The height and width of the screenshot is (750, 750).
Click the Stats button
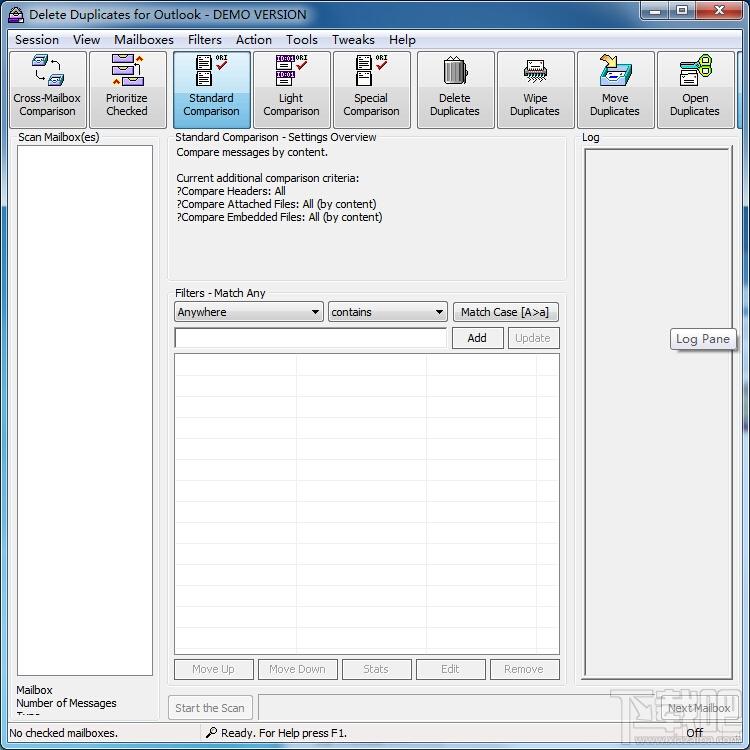376,669
